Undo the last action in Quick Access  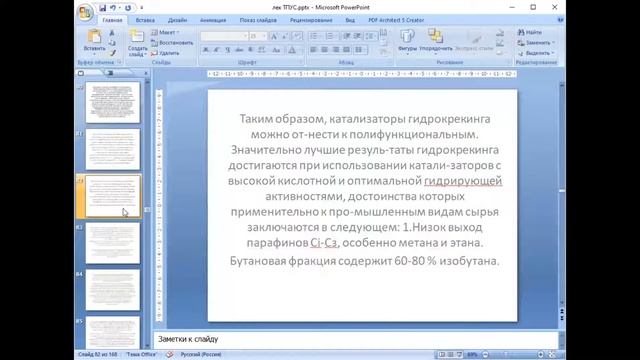pos(113,8)
